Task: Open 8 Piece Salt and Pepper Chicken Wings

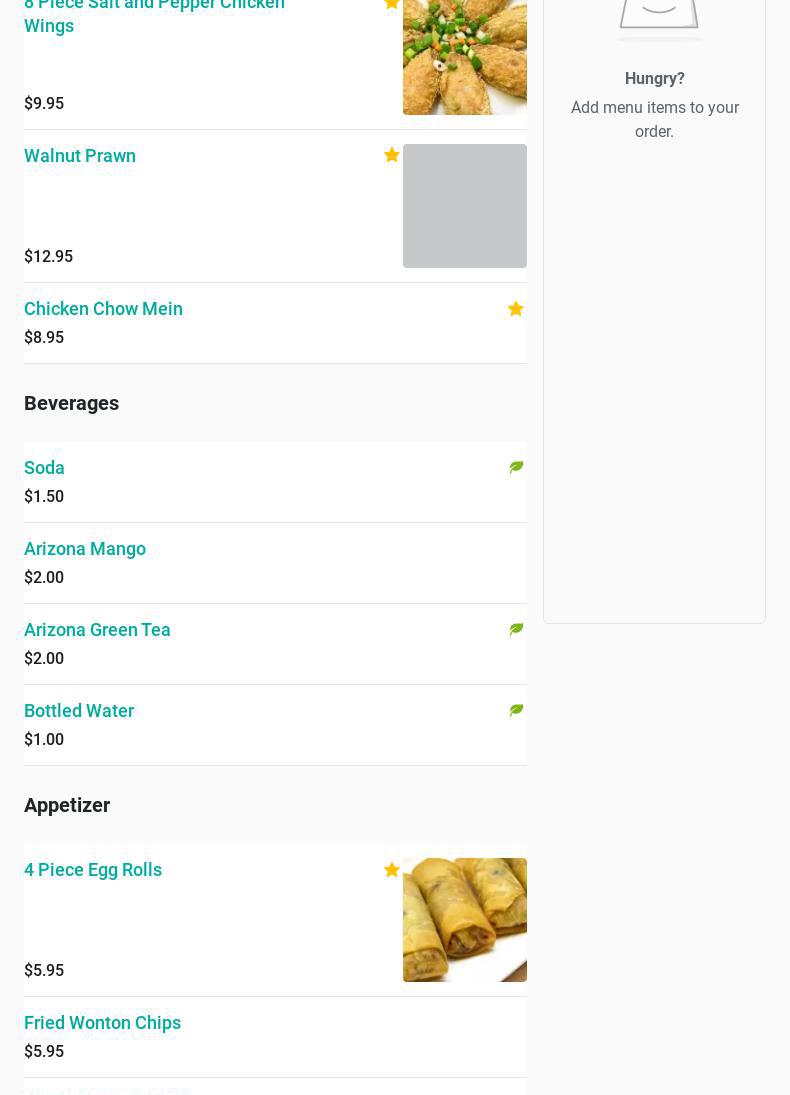Action: pos(154,15)
